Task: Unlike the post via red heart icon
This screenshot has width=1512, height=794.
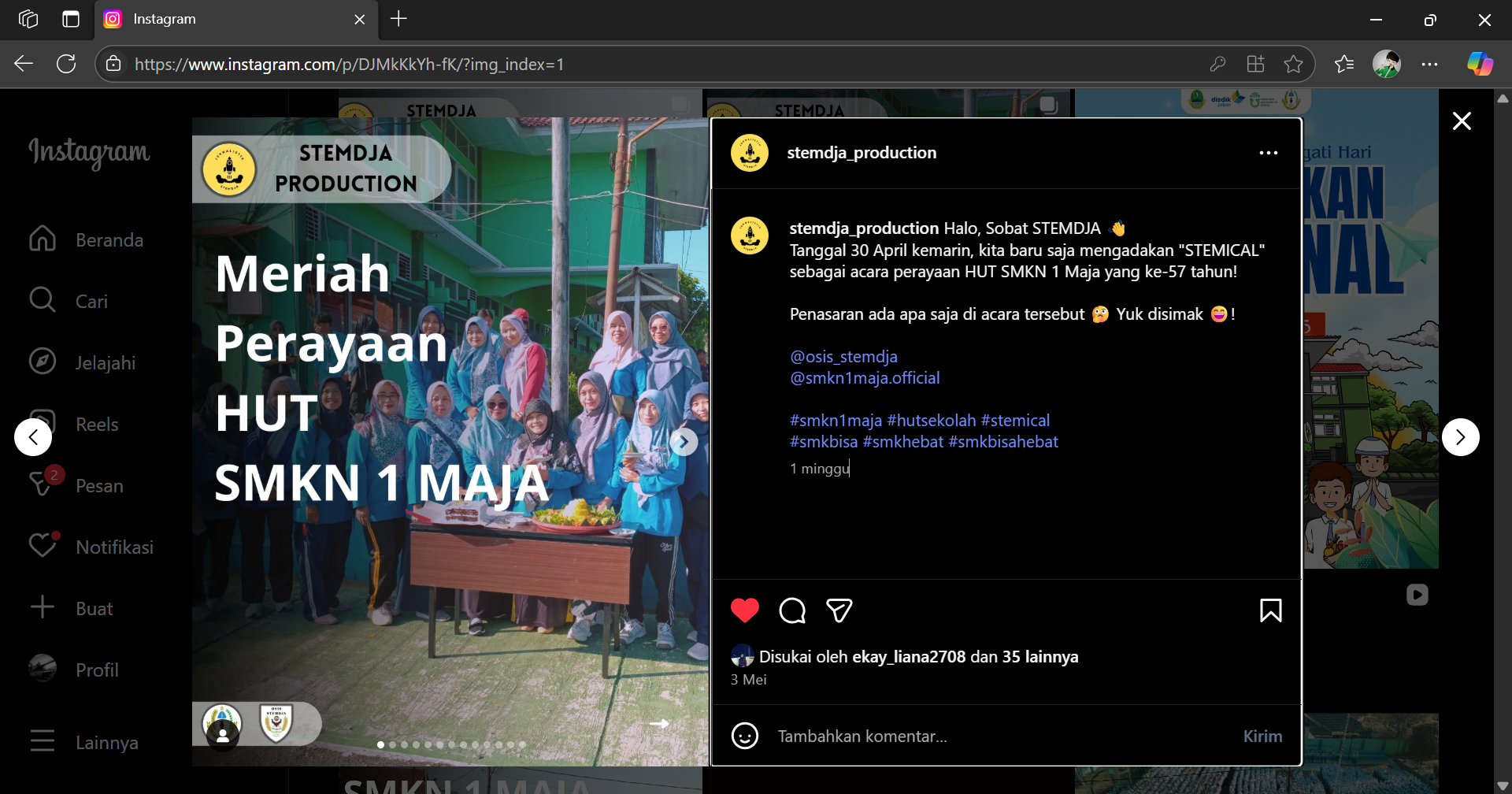Action: click(x=745, y=610)
